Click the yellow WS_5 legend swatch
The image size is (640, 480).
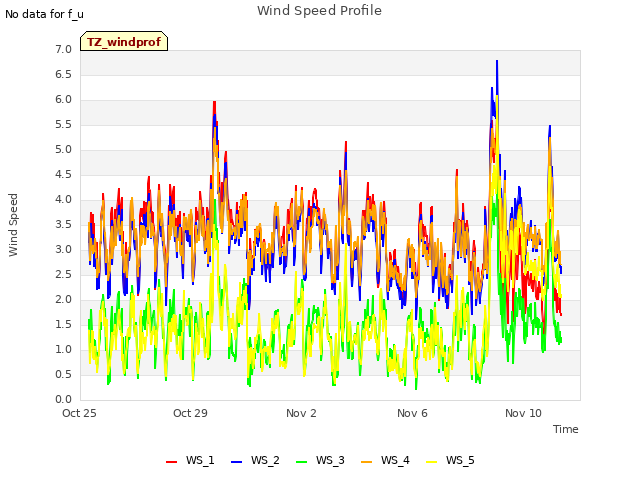431,462
